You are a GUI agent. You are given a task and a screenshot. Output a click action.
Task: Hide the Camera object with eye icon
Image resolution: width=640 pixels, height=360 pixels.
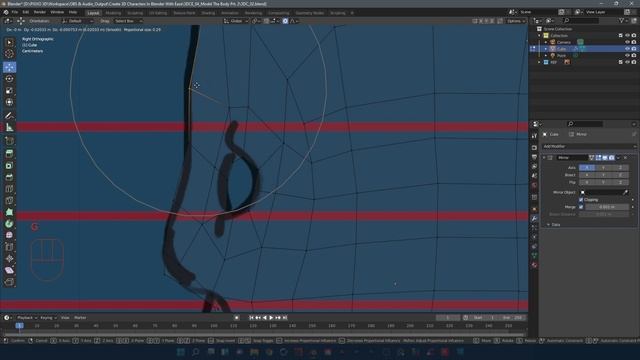[x=627, y=42]
